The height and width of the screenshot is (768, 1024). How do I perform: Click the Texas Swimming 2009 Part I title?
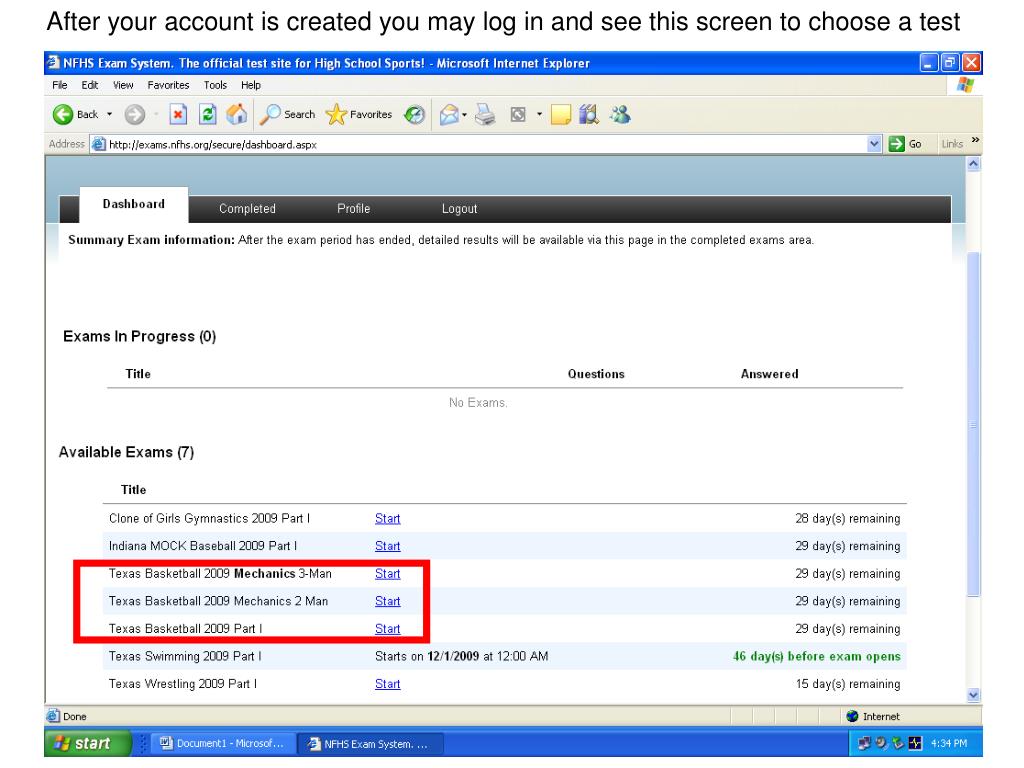pos(185,656)
